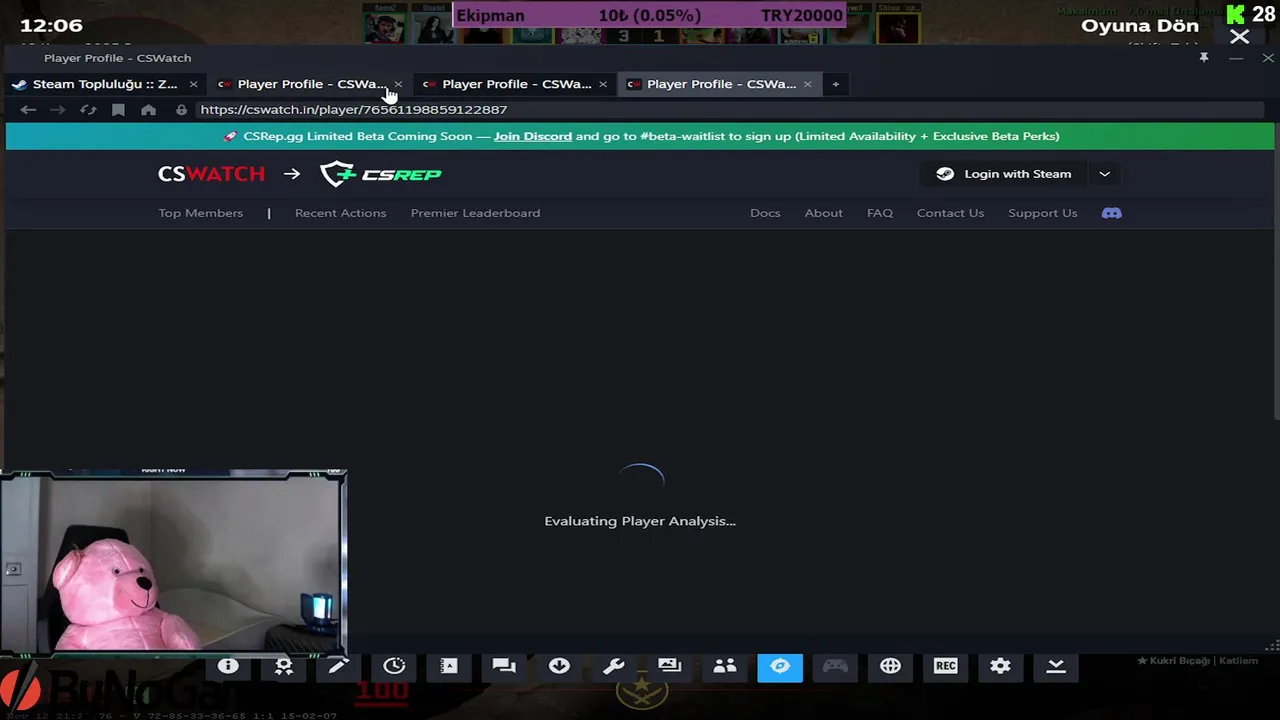Click Oyuna Dön to return to game
Image resolution: width=1280 pixels, height=720 pixels.
pyautogui.click(x=1140, y=26)
